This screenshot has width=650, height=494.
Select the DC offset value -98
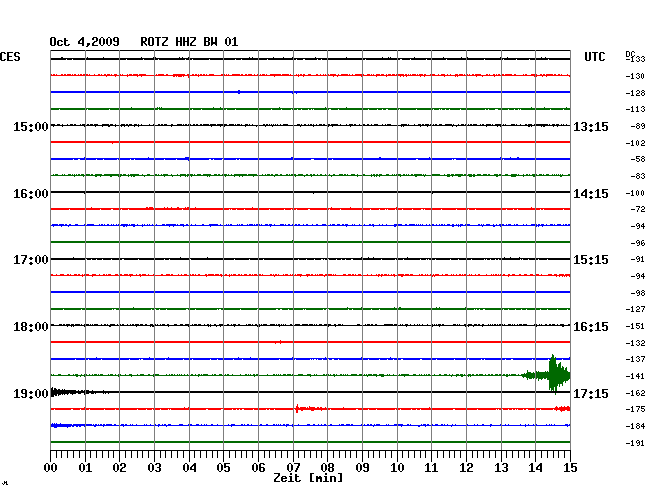638,293
